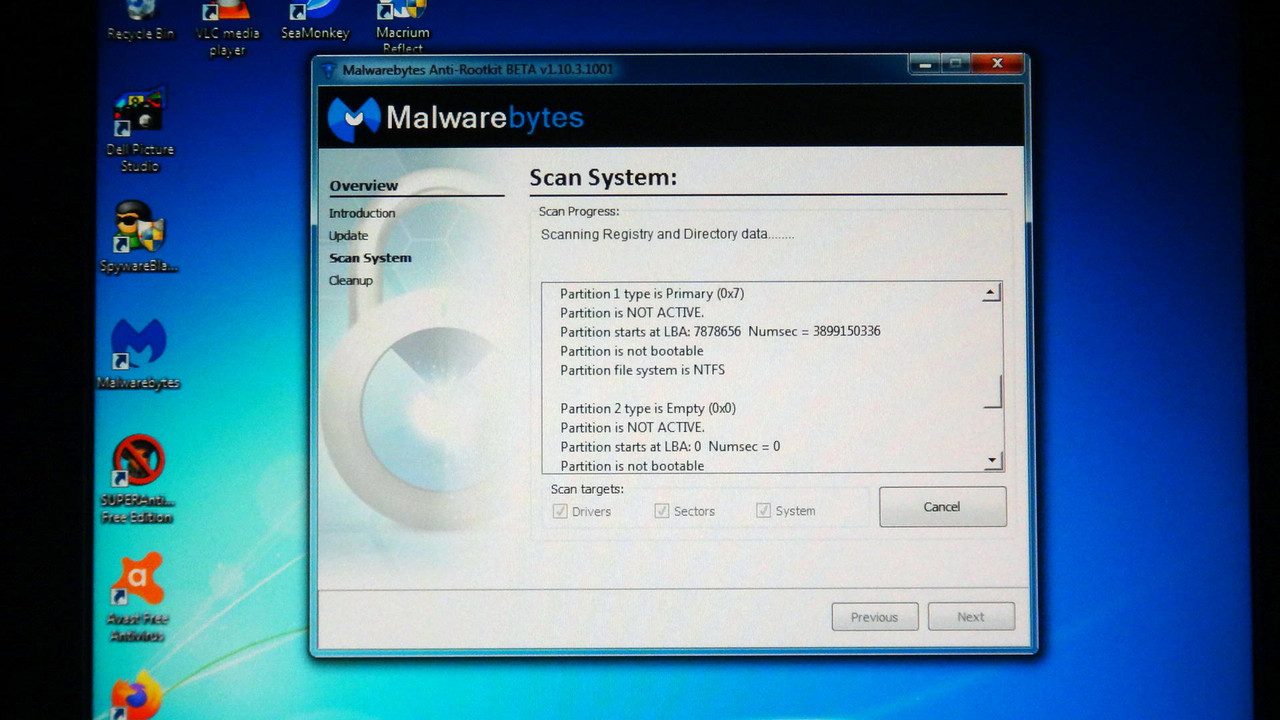
Task: Click 'Partition 1 type is Primary (0x7)' line
Action: (x=652, y=294)
